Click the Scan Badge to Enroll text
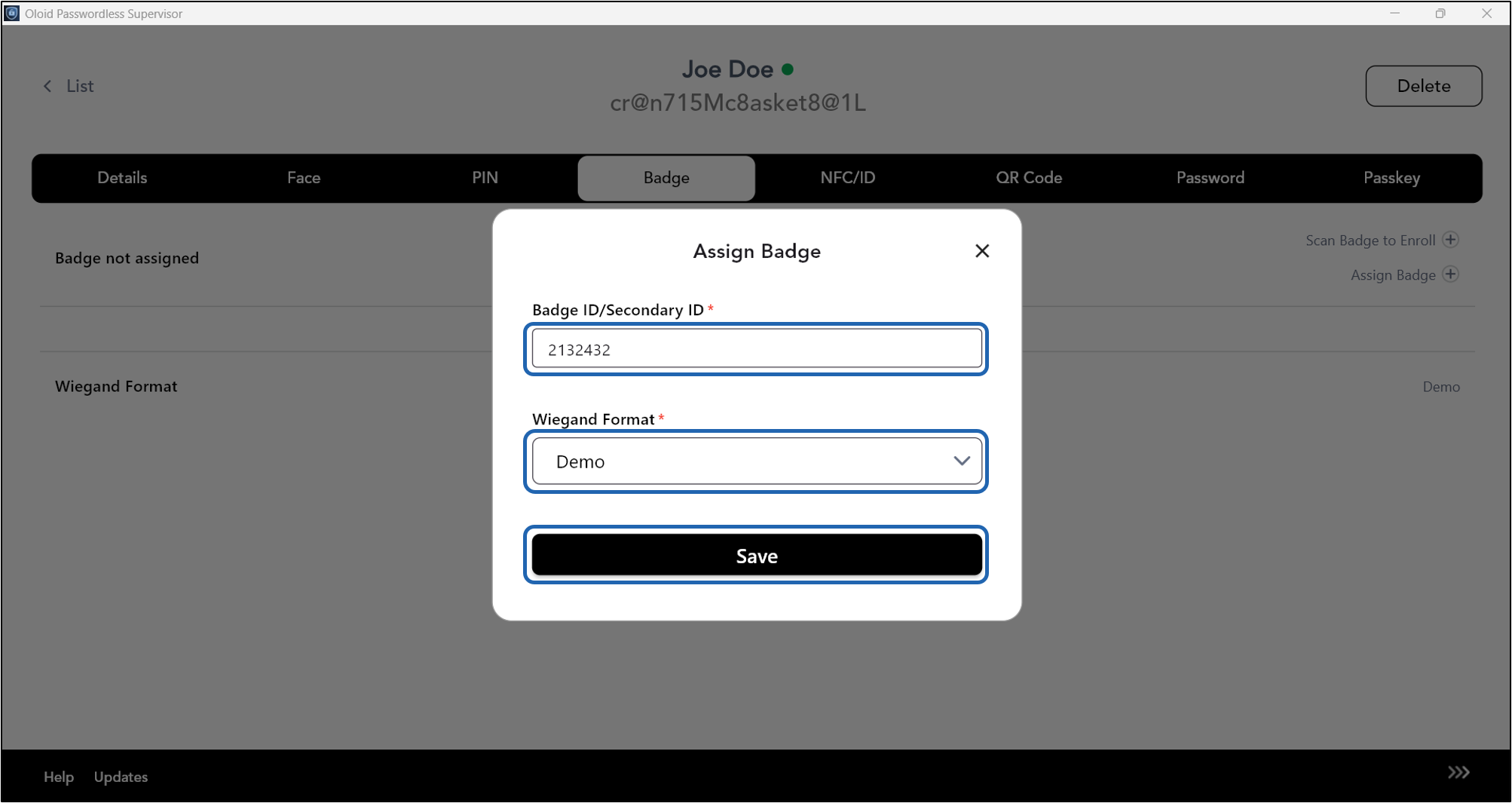This screenshot has width=1512, height=803. pyautogui.click(x=1370, y=241)
